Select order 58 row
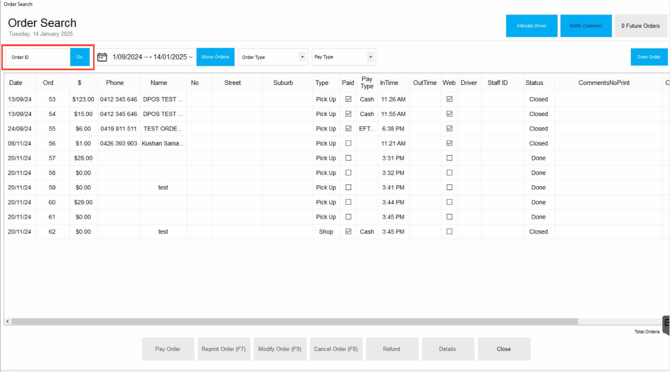 click(337, 173)
